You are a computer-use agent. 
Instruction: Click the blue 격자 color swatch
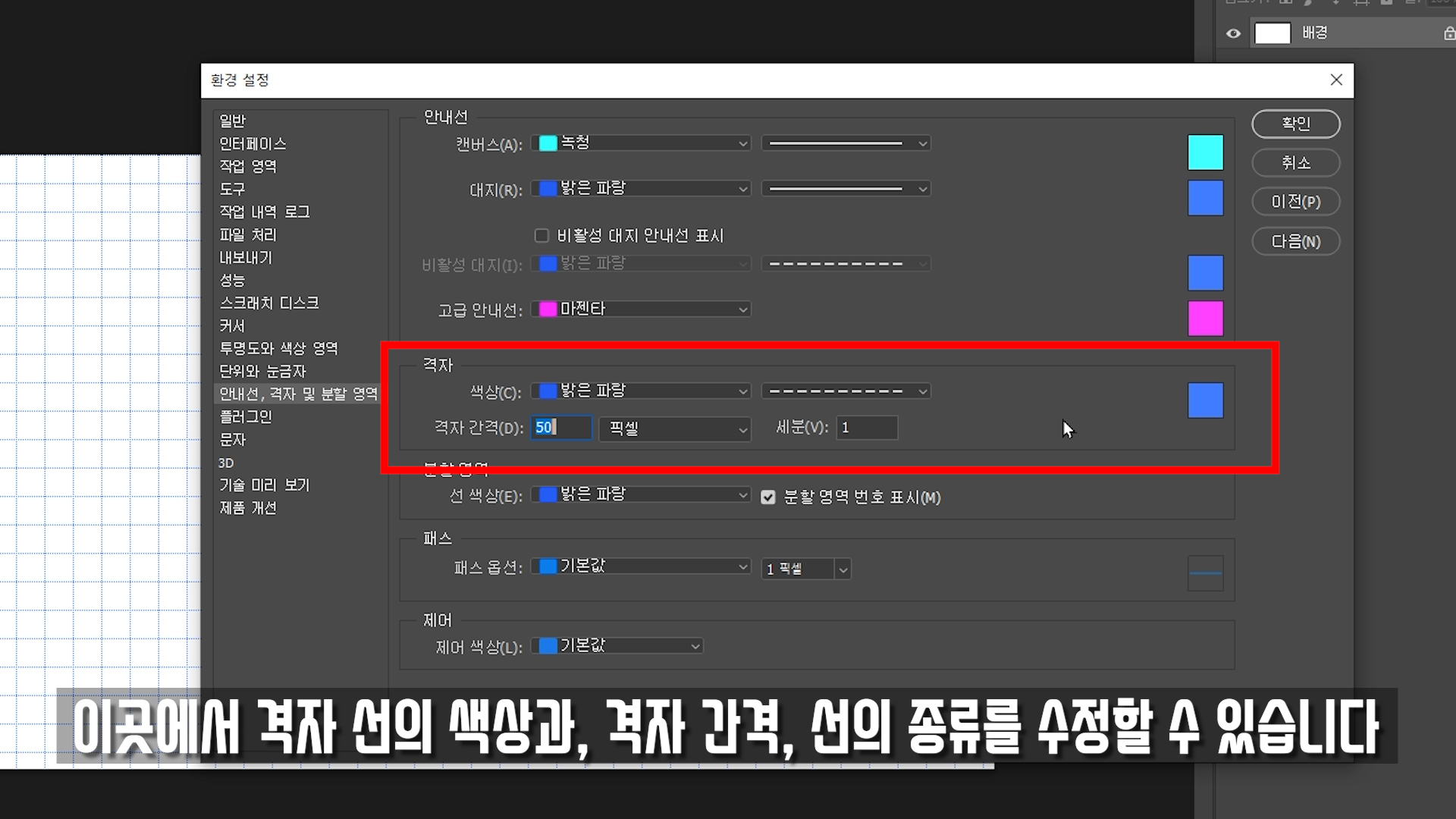coord(1205,400)
